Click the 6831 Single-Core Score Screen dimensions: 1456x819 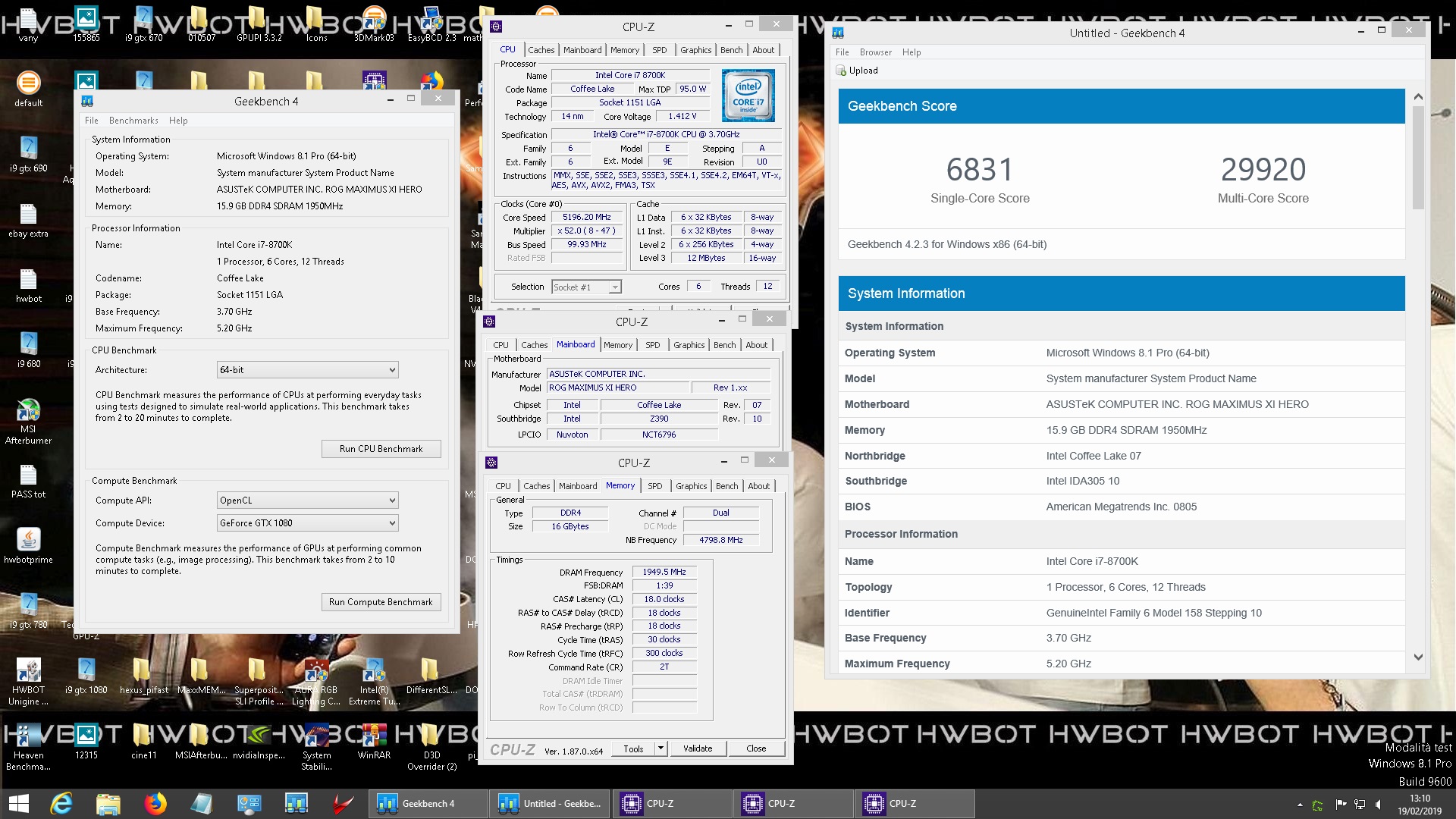980,169
